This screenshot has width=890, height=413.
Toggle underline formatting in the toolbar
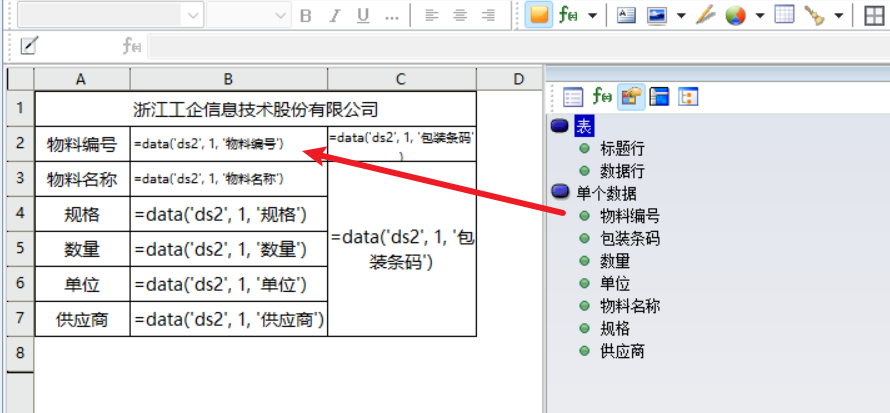click(x=363, y=16)
